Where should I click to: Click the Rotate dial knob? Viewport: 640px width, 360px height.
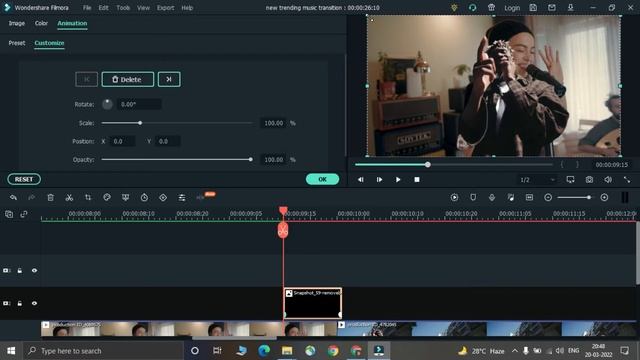tap(107, 104)
